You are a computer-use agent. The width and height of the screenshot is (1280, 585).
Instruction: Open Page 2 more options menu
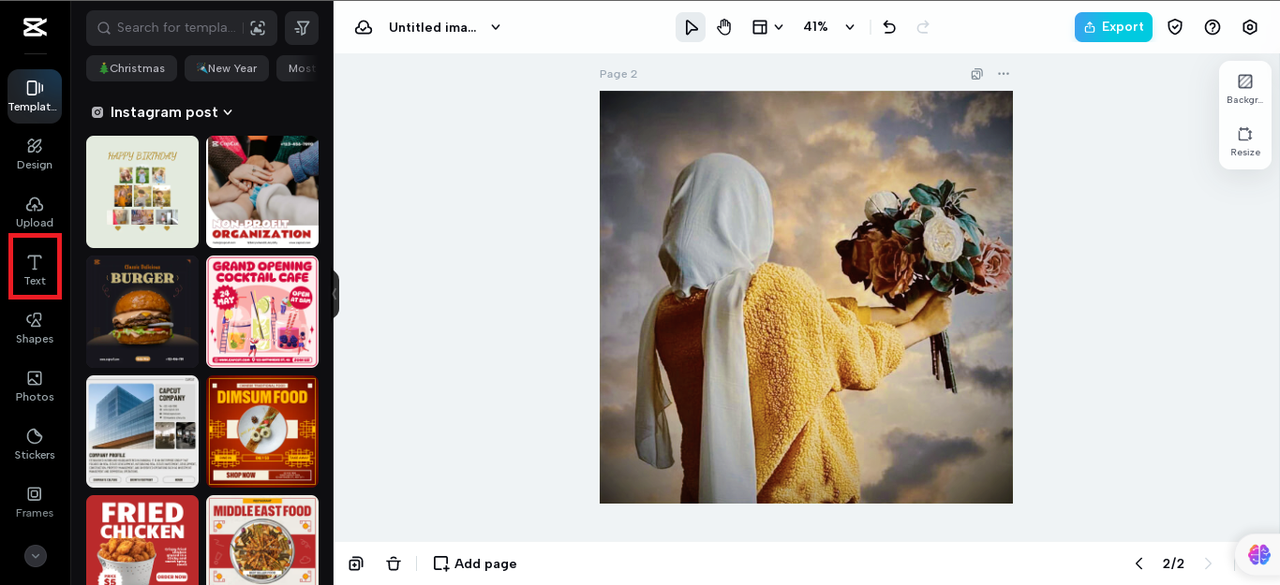click(1003, 74)
